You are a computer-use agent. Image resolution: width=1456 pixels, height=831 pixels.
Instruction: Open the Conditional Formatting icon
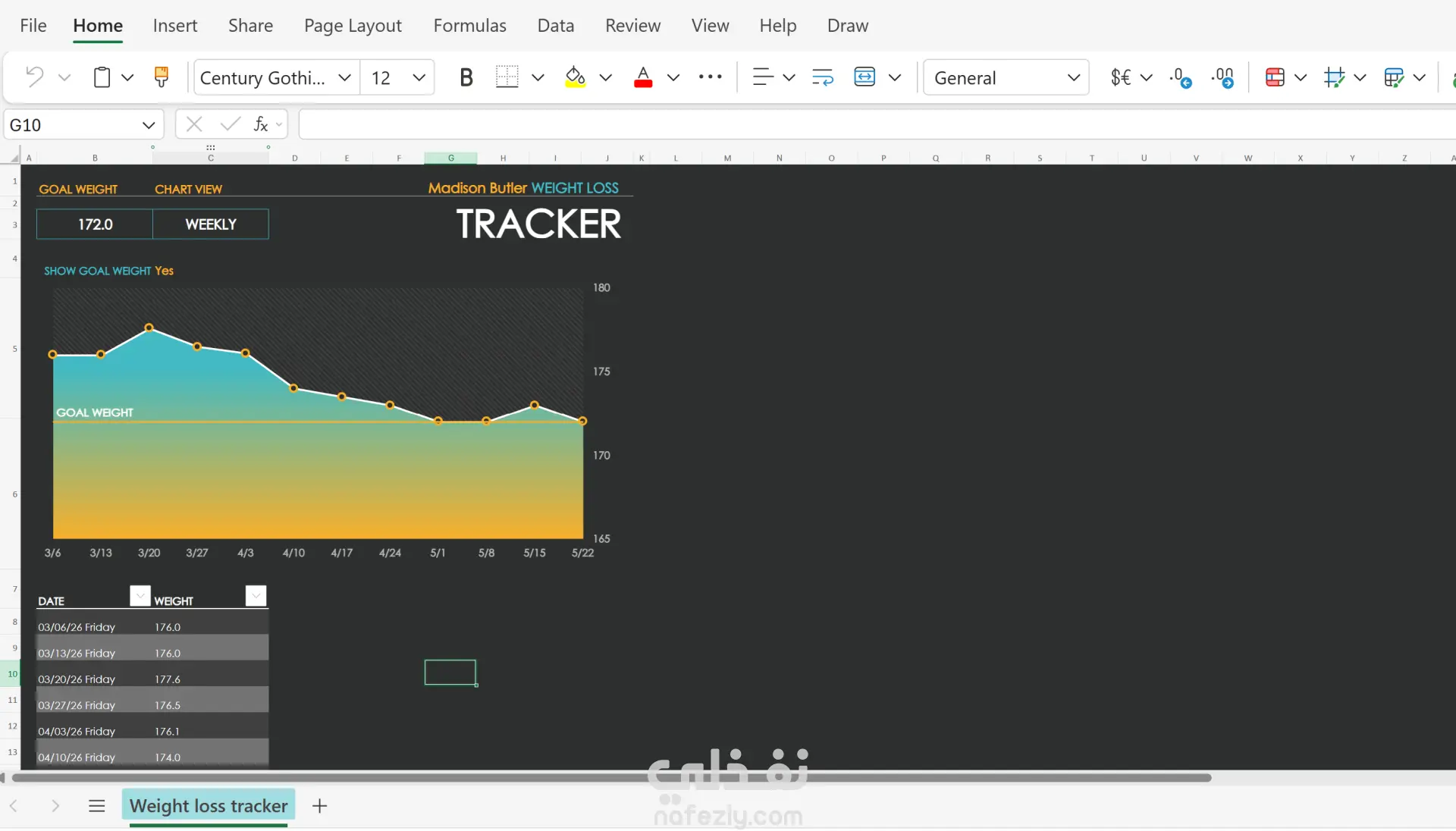click(x=1275, y=77)
